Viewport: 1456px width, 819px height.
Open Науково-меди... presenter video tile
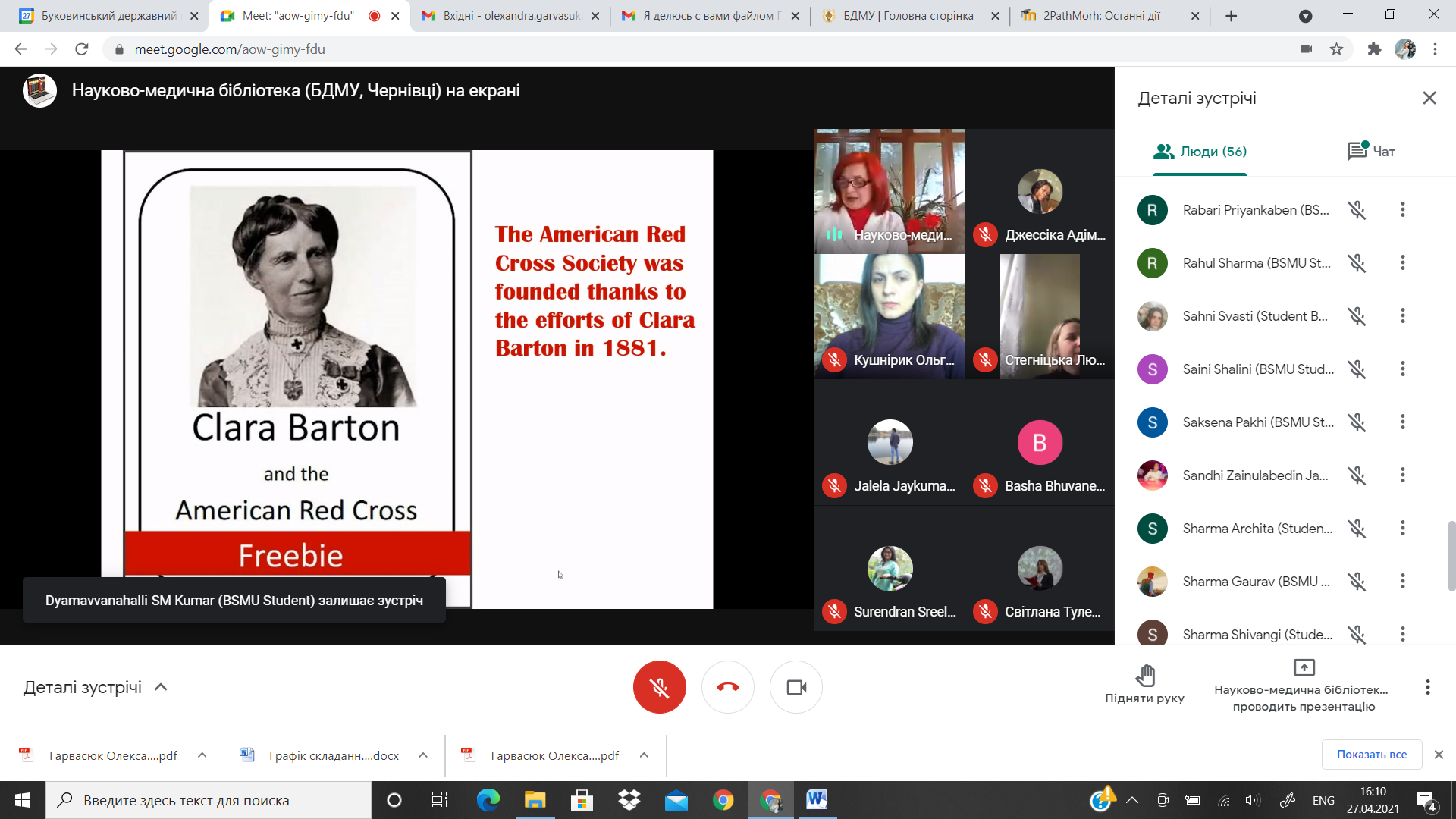coord(890,190)
